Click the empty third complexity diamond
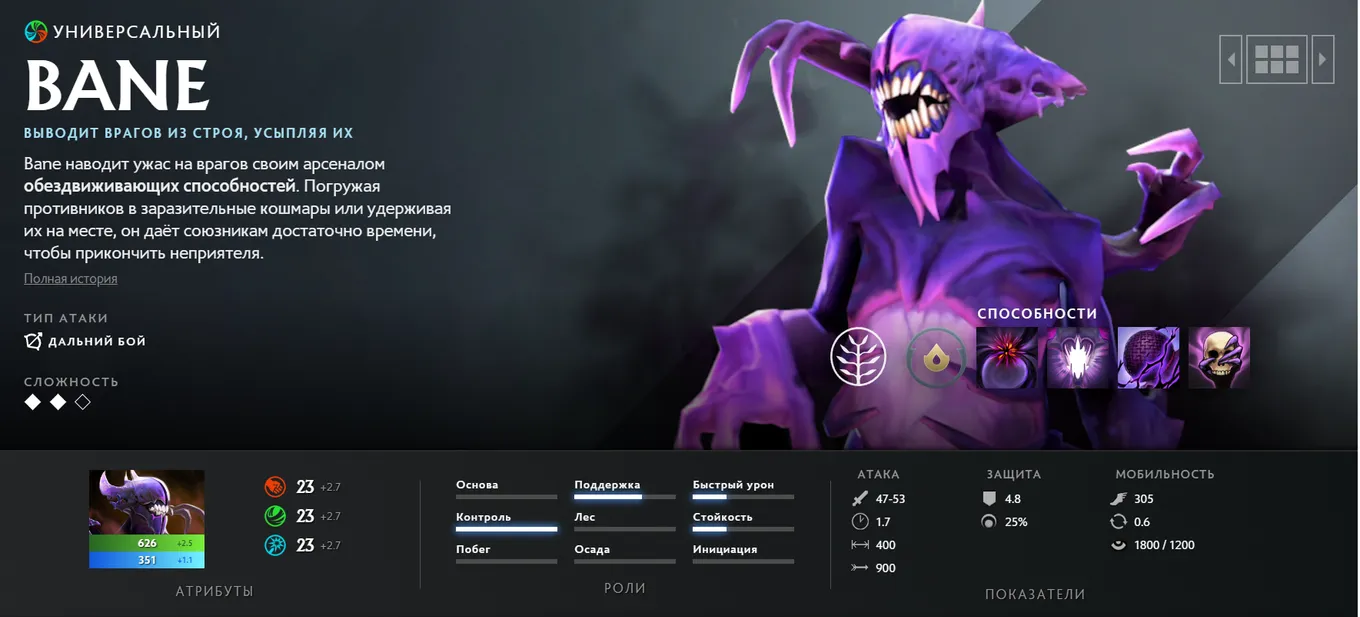 click(x=83, y=402)
